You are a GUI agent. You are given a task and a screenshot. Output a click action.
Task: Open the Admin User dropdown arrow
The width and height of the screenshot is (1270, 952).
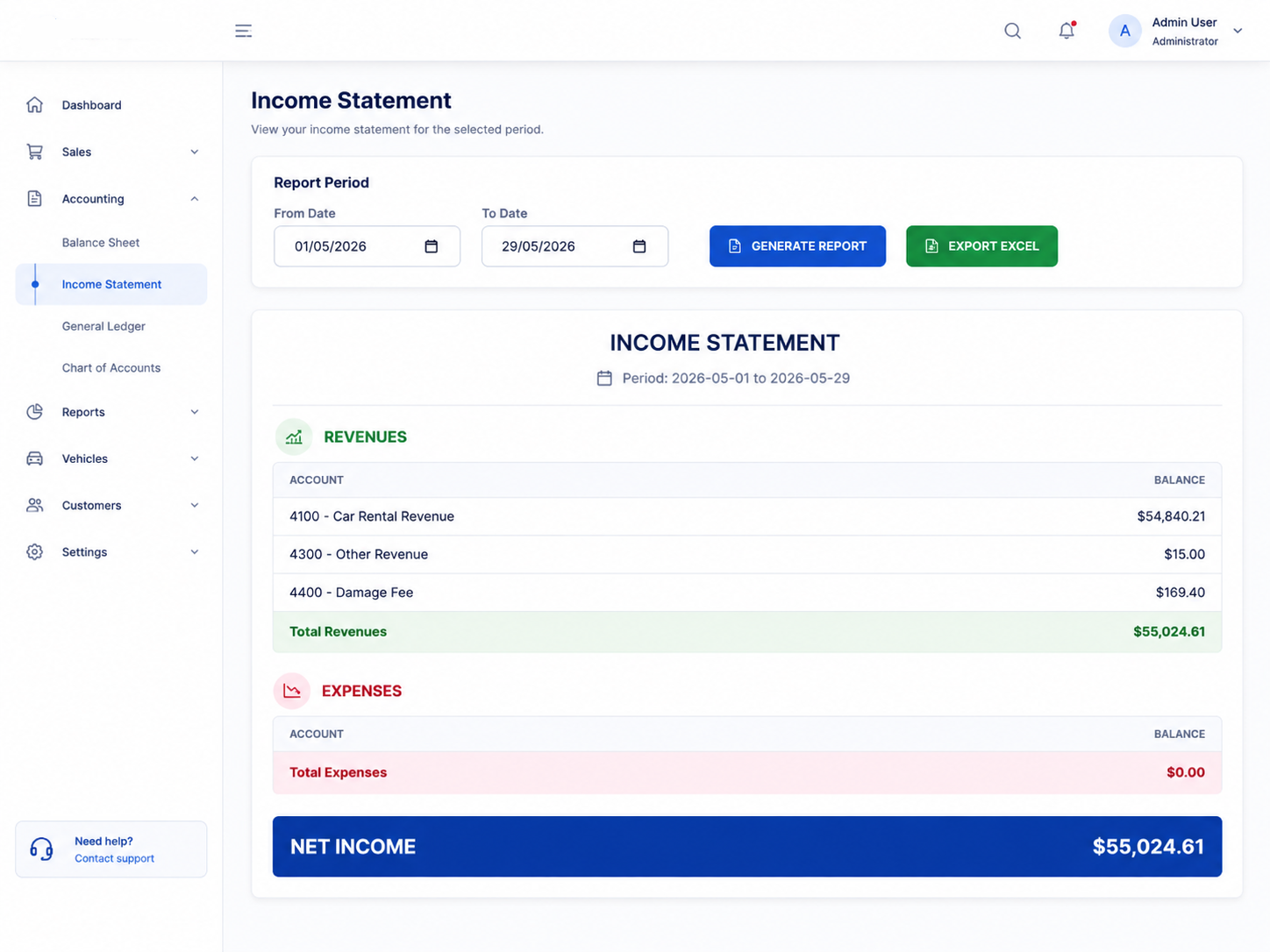(x=1238, y=31)
